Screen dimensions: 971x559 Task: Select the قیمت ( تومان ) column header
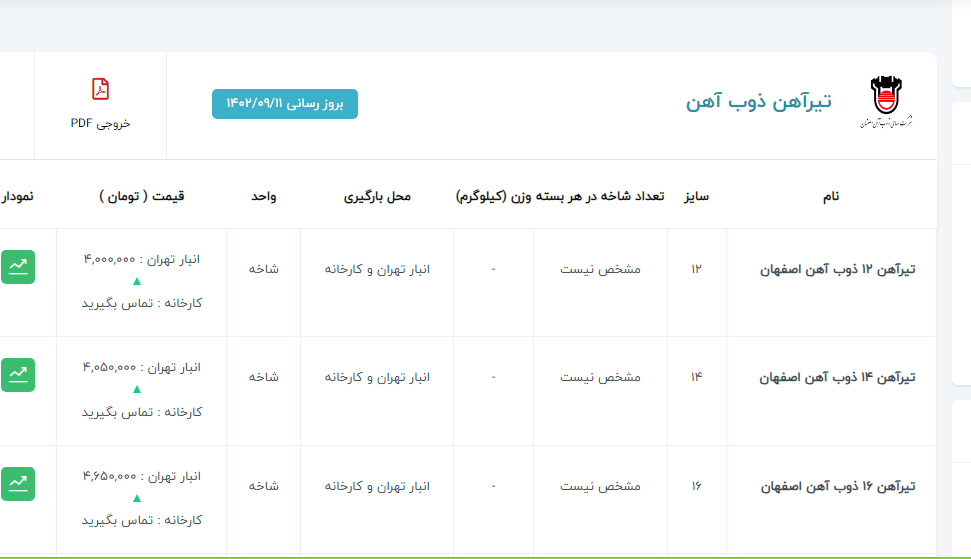tap(142, 196)
